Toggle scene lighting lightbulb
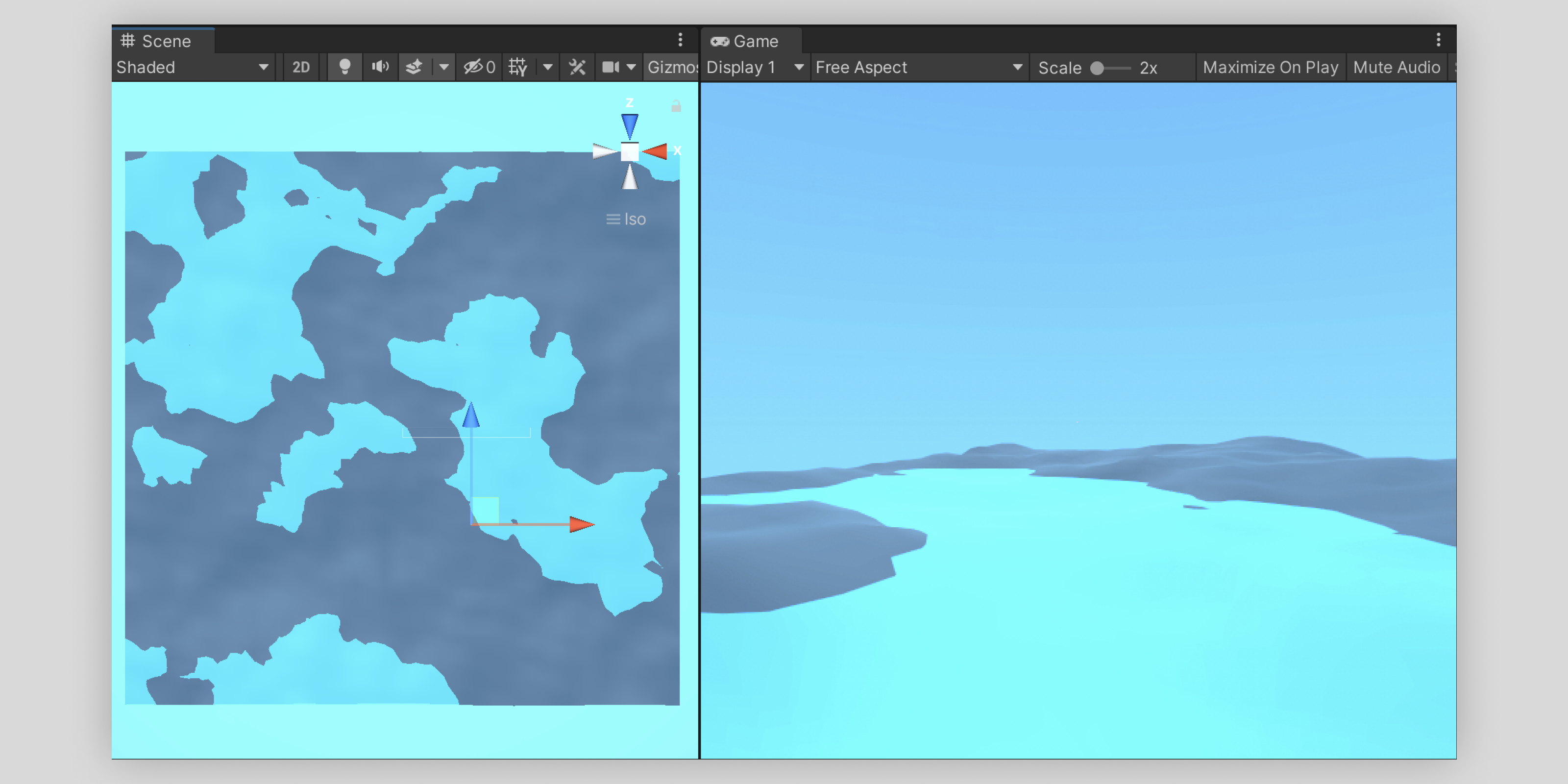The image size is (1568, 784). 344,68
